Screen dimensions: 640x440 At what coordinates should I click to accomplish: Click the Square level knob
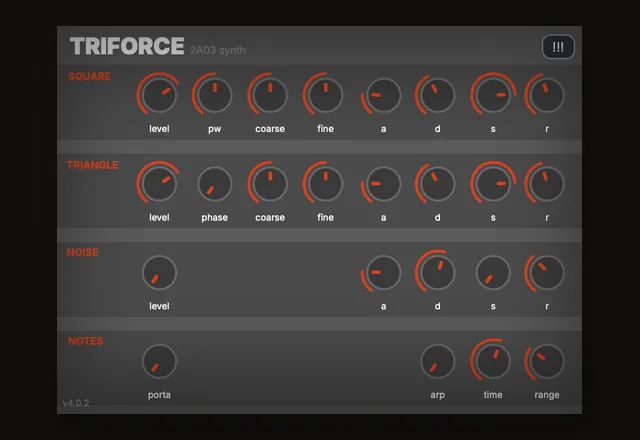tap(159, 95)
